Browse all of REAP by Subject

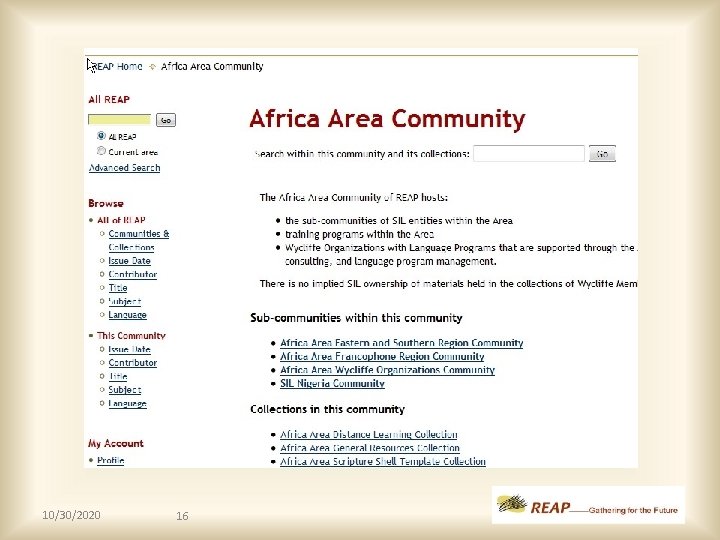(x=124, y=301)
